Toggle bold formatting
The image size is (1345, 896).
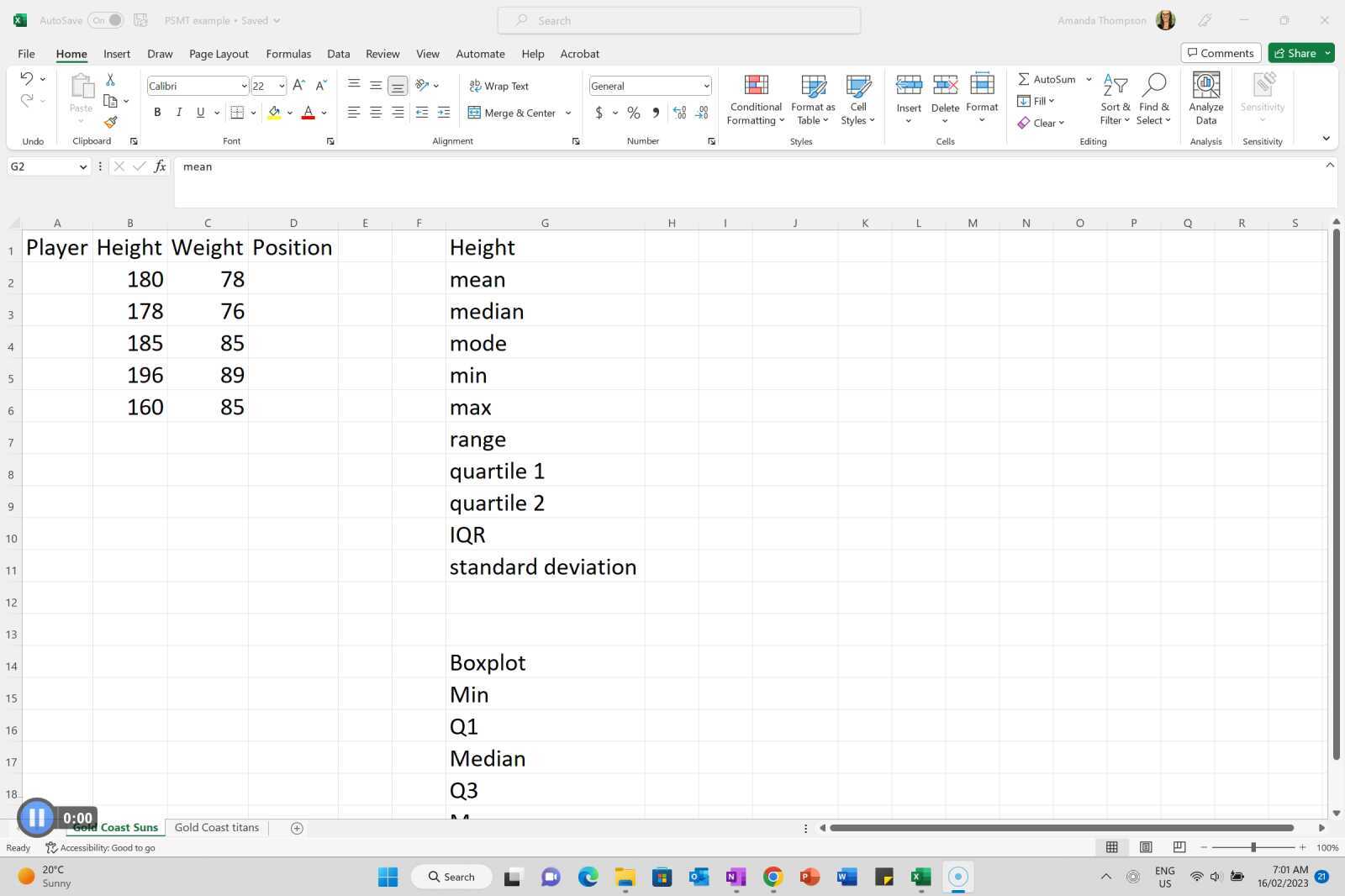point(157,112)
